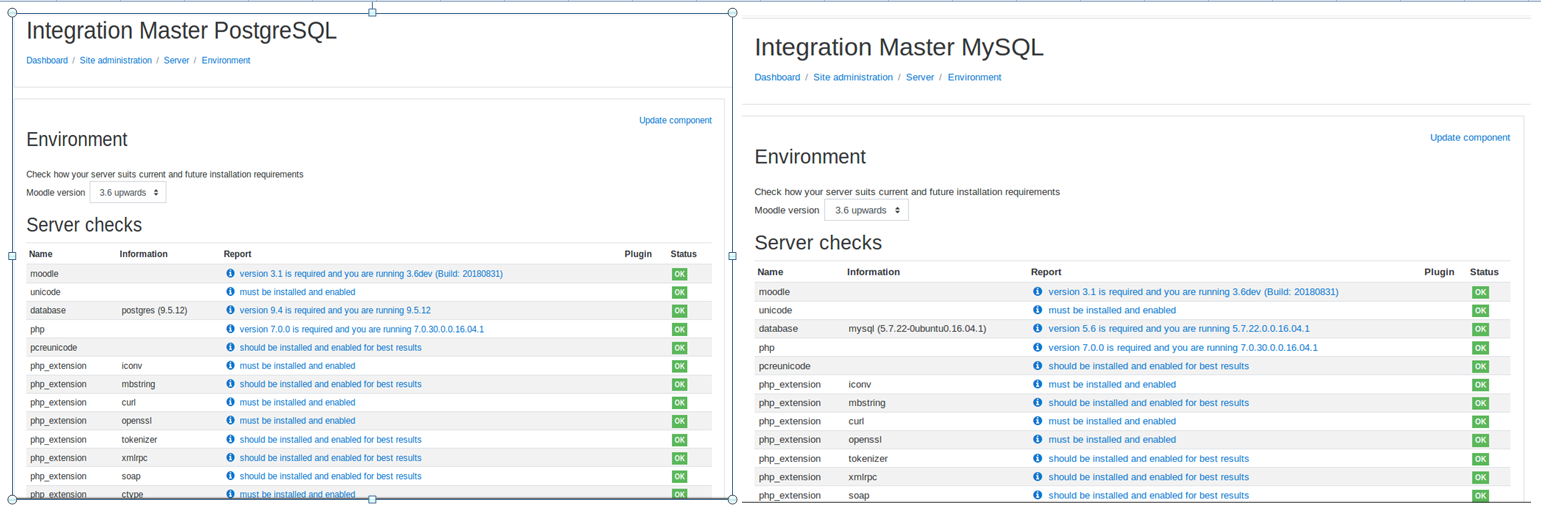Open Server breadcrumb on PostgreSQL page

pyautogui.click(x=176, y=60)
